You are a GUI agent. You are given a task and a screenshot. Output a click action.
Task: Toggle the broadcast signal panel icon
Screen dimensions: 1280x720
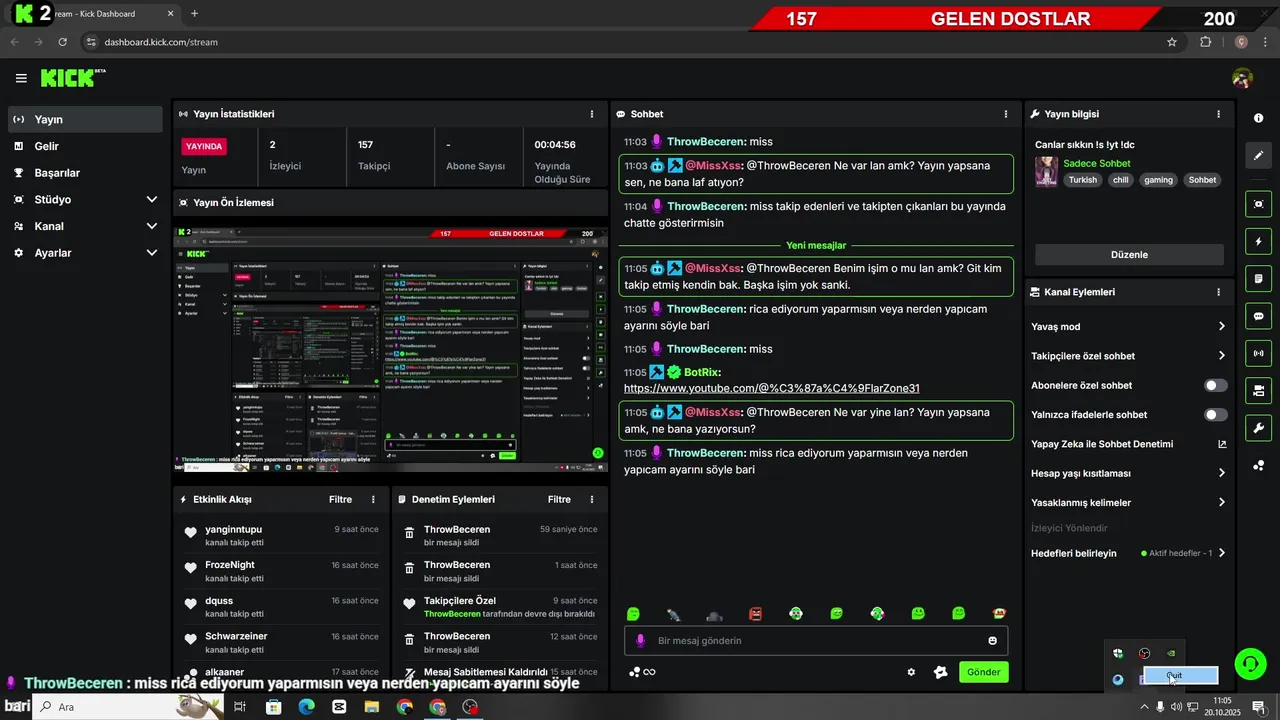coord(1258,353)
